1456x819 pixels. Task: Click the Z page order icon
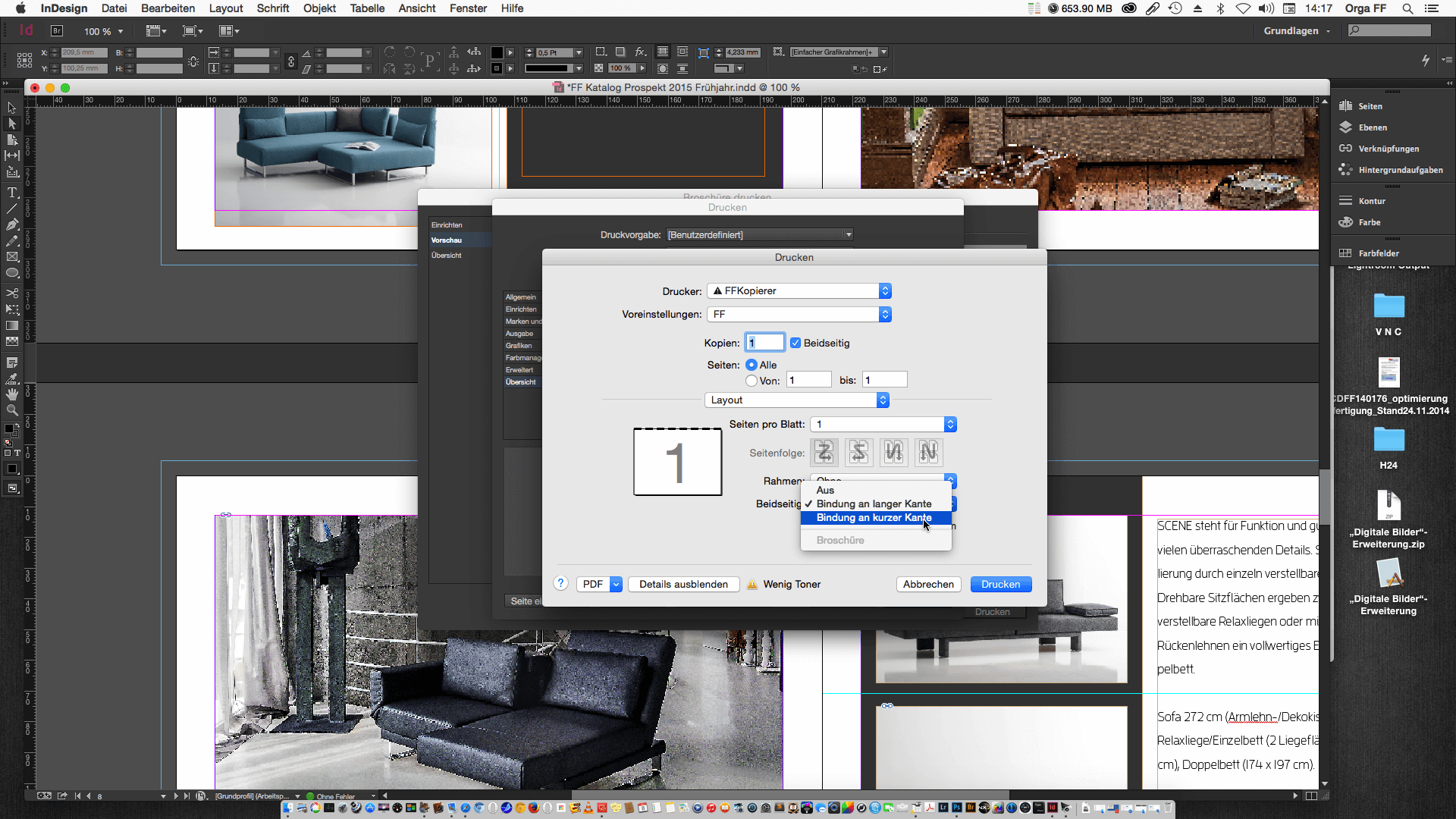click(824, 453)
